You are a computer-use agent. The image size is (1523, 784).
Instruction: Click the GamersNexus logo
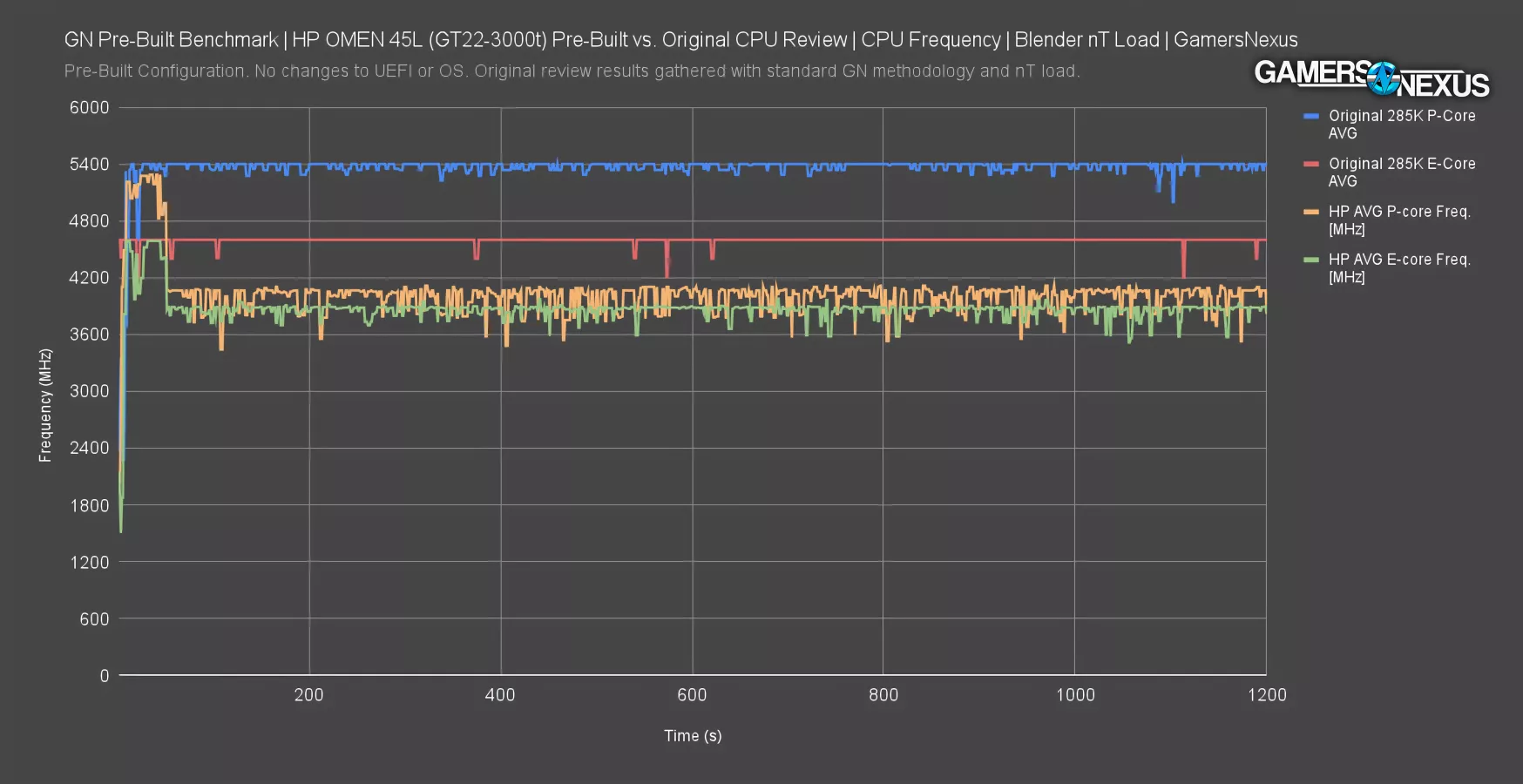coord(1371,78)
